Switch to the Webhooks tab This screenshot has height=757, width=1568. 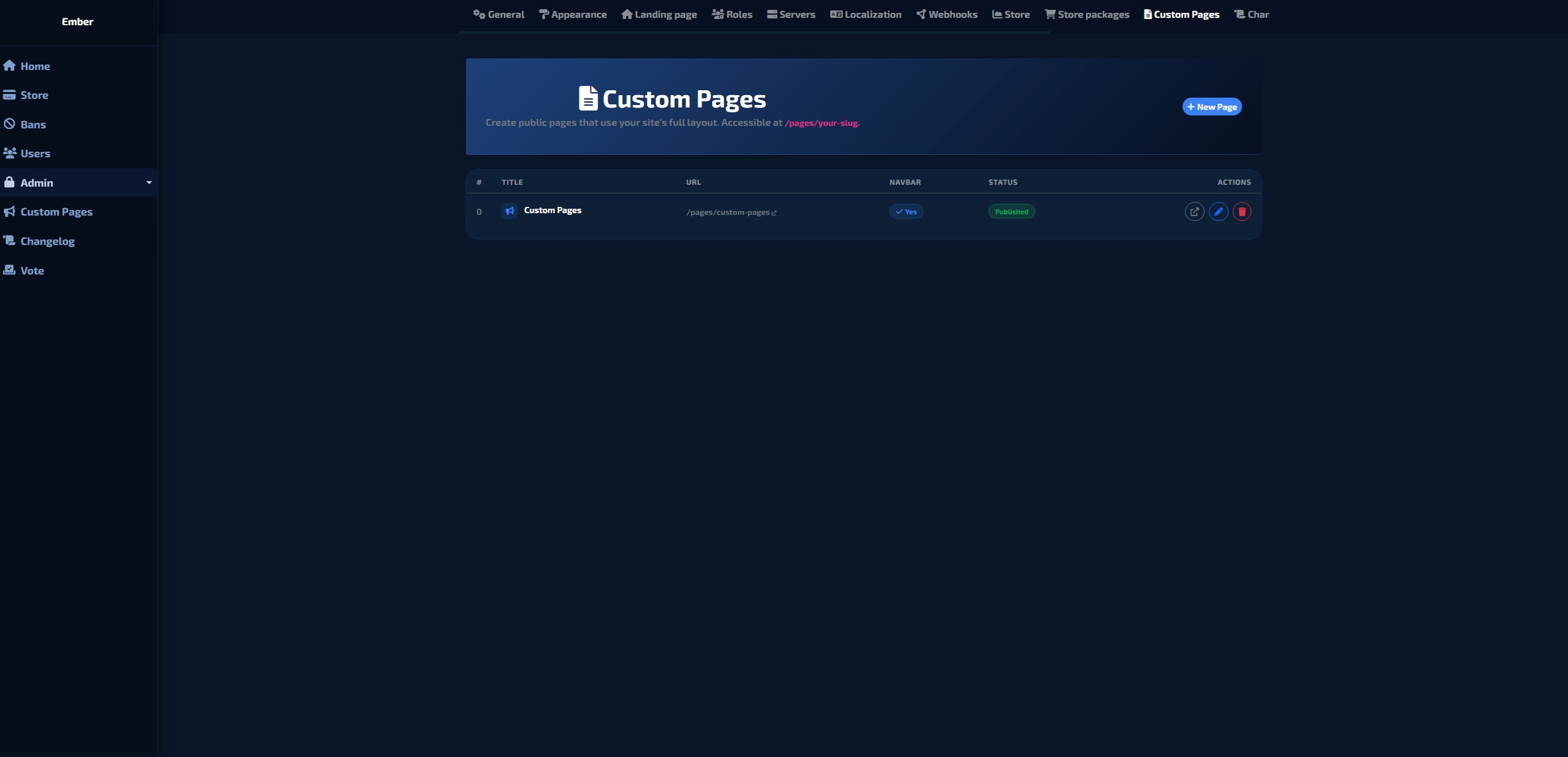tap(947, 15)
